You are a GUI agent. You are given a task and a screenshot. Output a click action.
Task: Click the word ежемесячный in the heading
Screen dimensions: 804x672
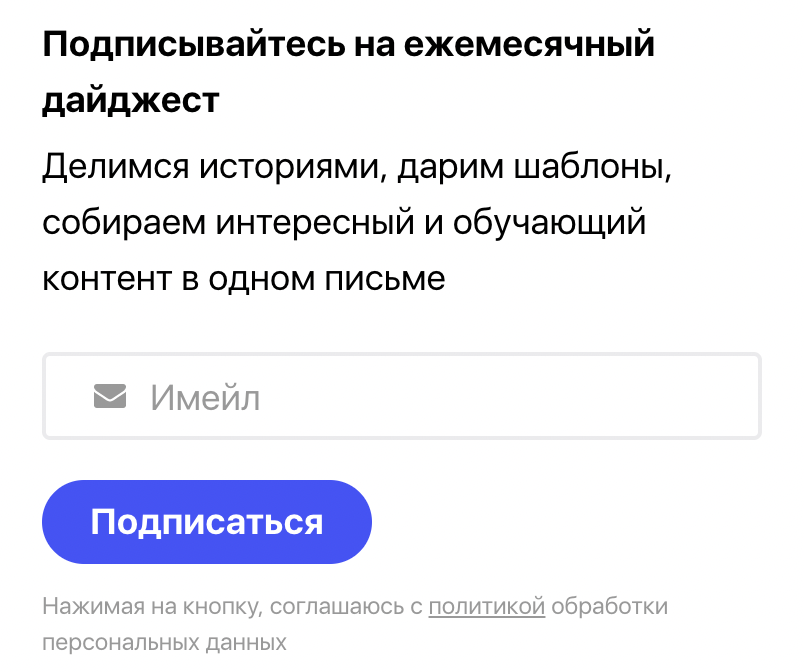529,45
